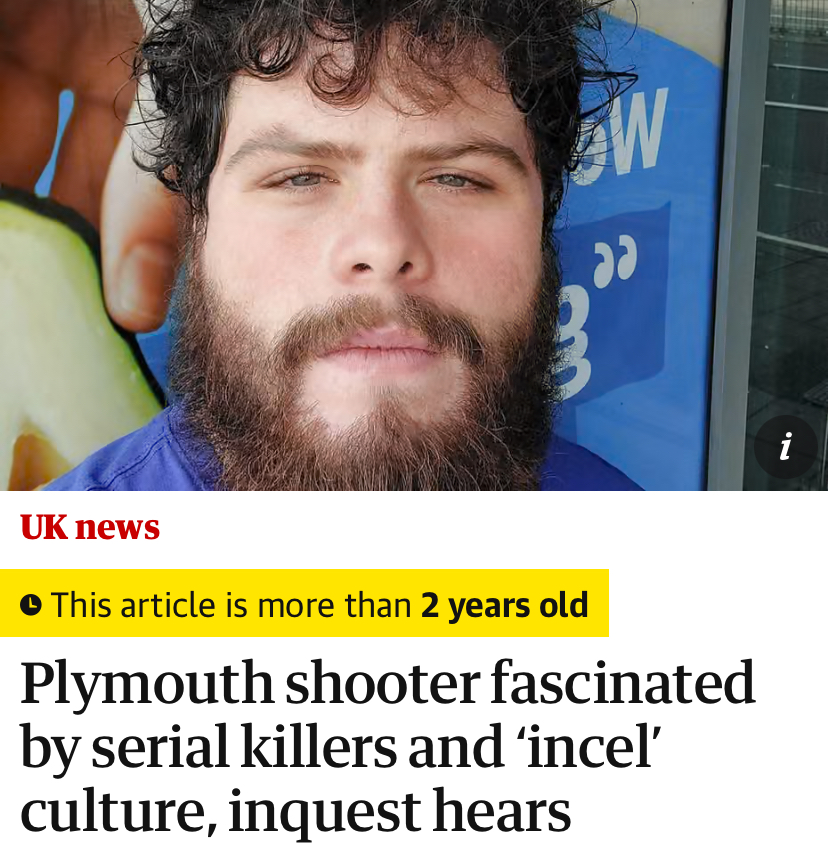This screenshot has height=864, width=828.
Task: Click 'serial killers' in the headline
Action: coord(243,747)
